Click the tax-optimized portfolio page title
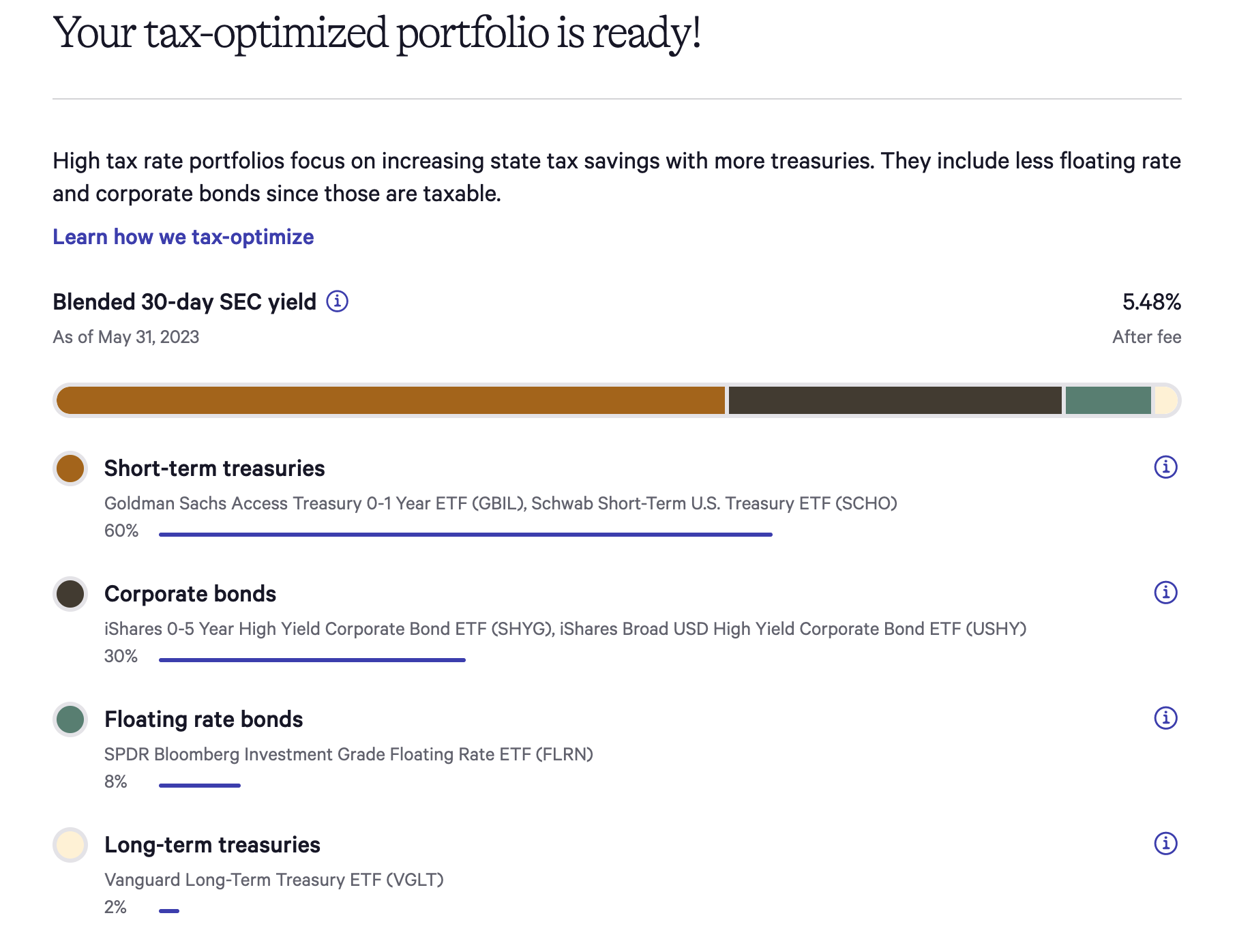The image size is (1252, 952). point(377,31)
